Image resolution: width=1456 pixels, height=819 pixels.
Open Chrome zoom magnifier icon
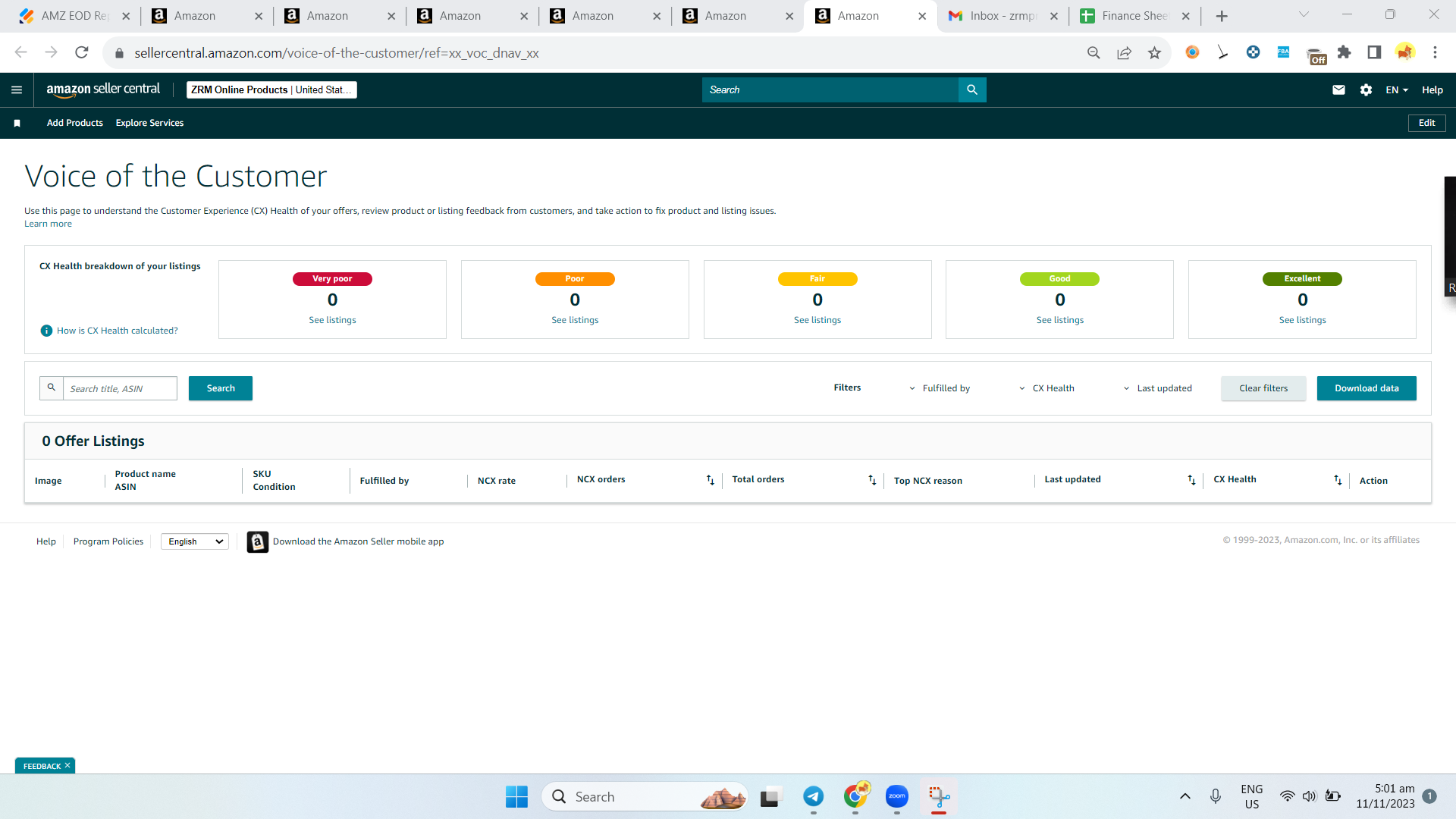(x=1094, y=52)
